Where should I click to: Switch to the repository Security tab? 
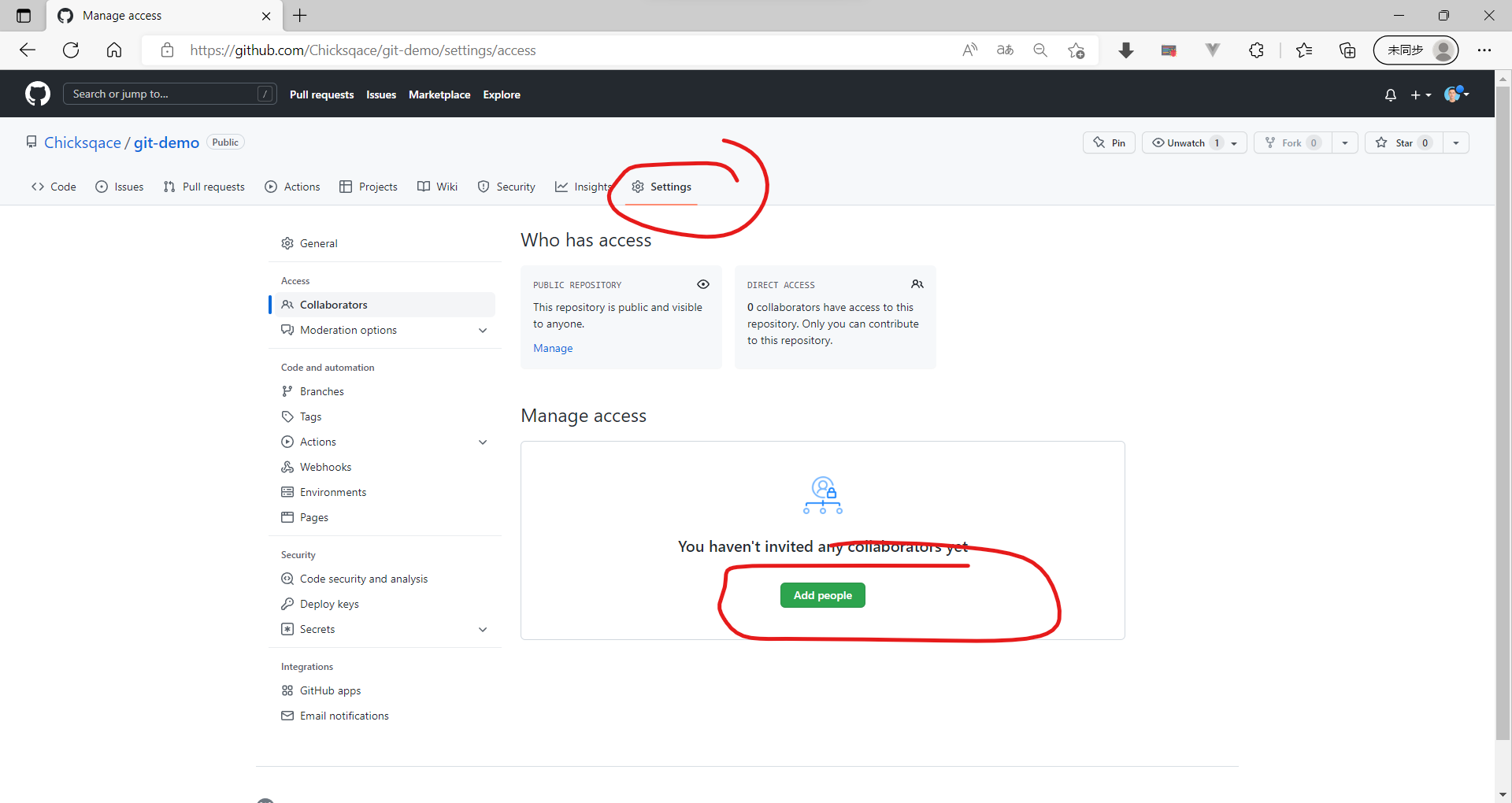tap(506, 187)
